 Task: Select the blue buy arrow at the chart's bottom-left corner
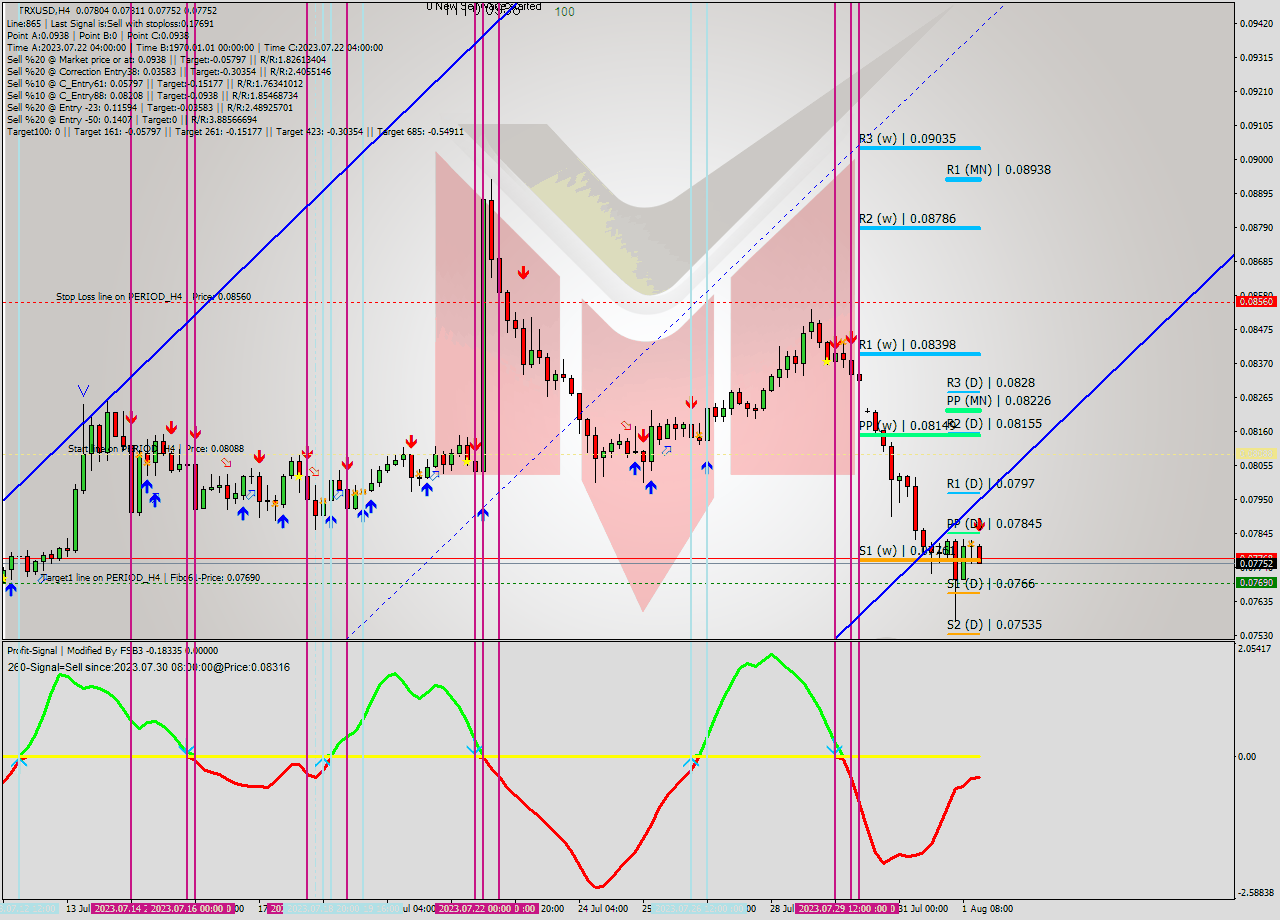coord(10,590)
